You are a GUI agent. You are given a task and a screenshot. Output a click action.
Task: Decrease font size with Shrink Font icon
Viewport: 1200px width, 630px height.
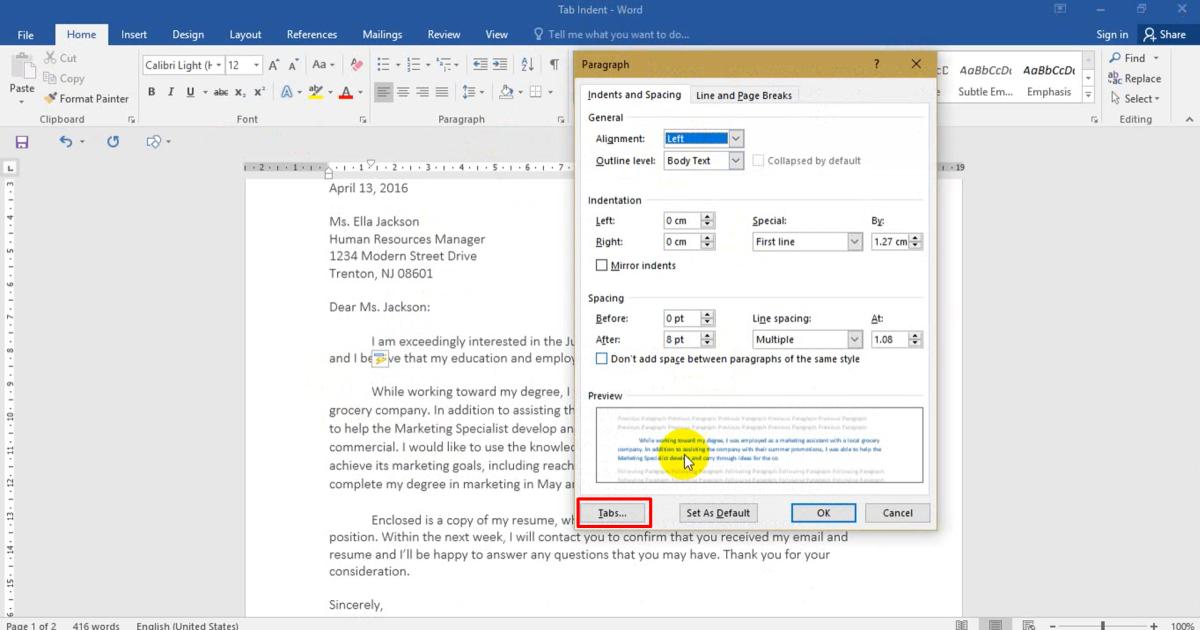tap(295, 65)
